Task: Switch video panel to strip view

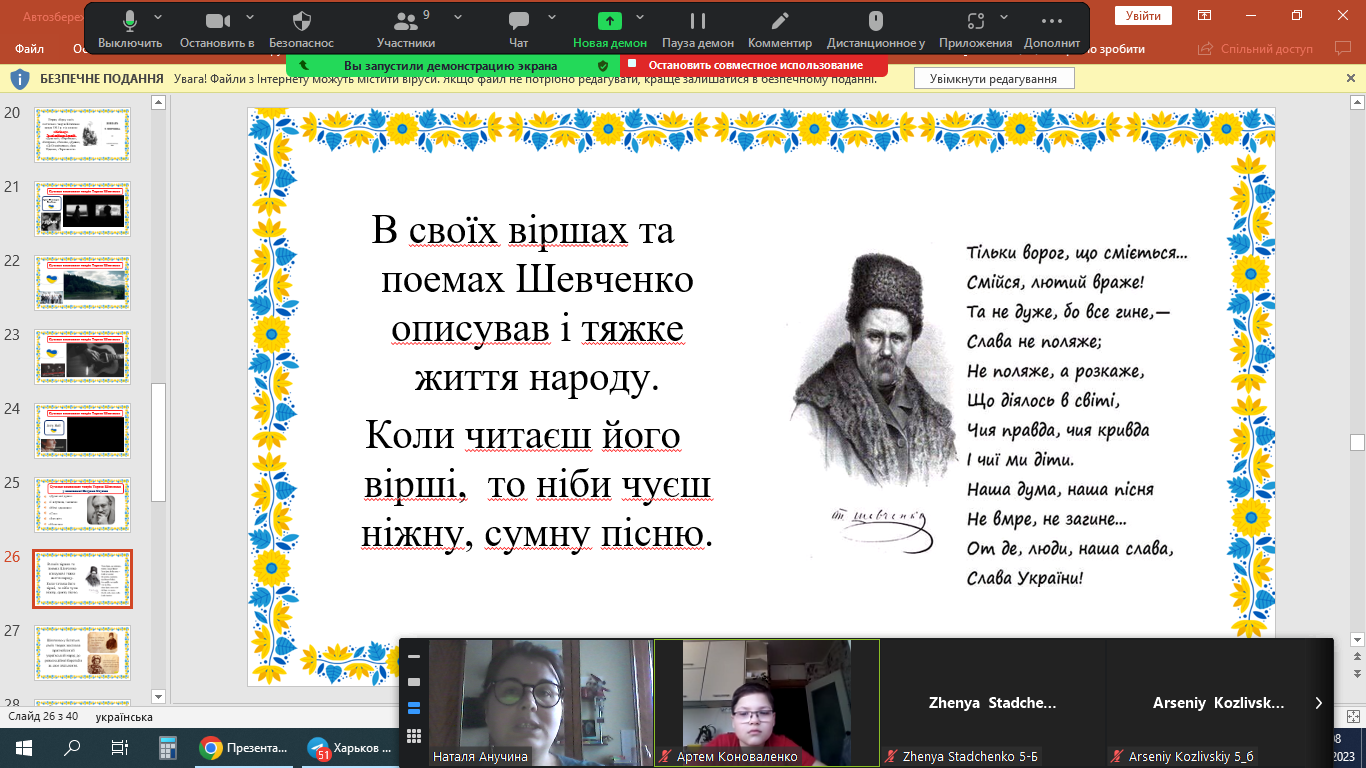Action: tap(414, 709)
